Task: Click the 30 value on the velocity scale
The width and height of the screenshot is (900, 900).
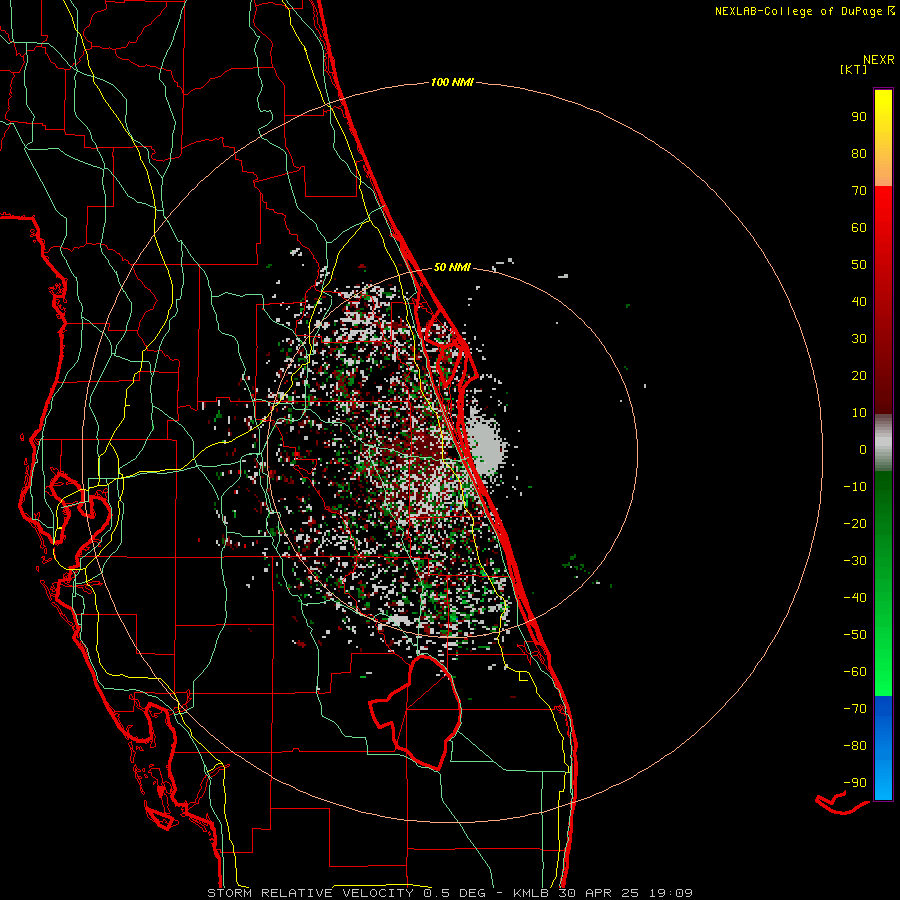Action: click(x=859, y=339)
